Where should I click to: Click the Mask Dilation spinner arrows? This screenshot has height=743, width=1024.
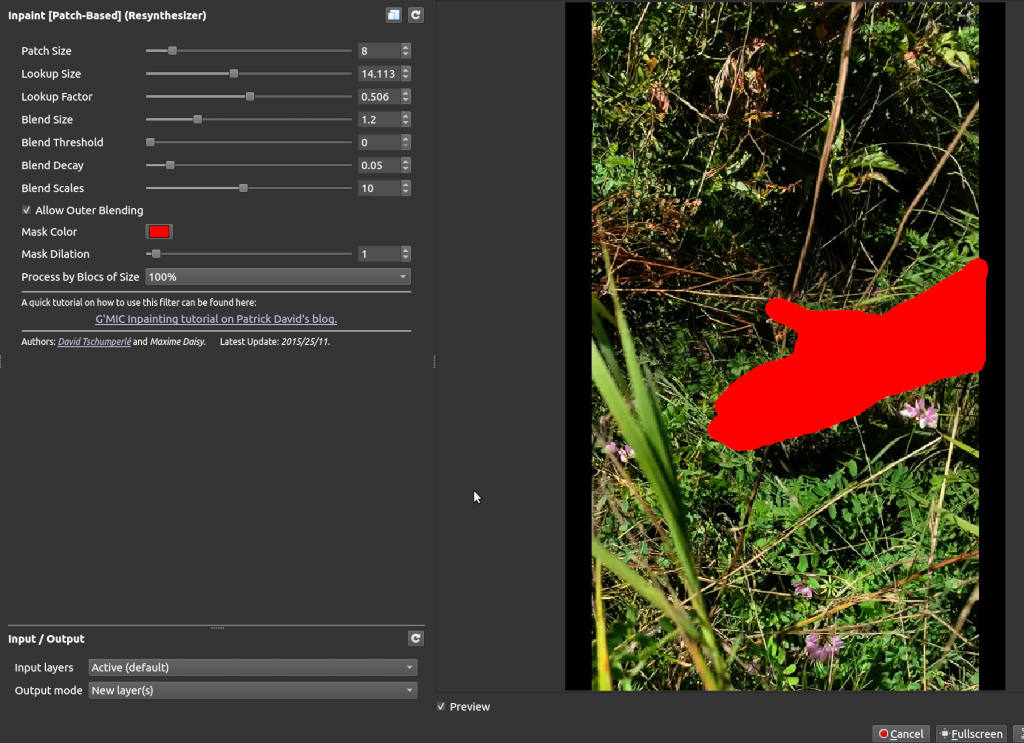406,254
